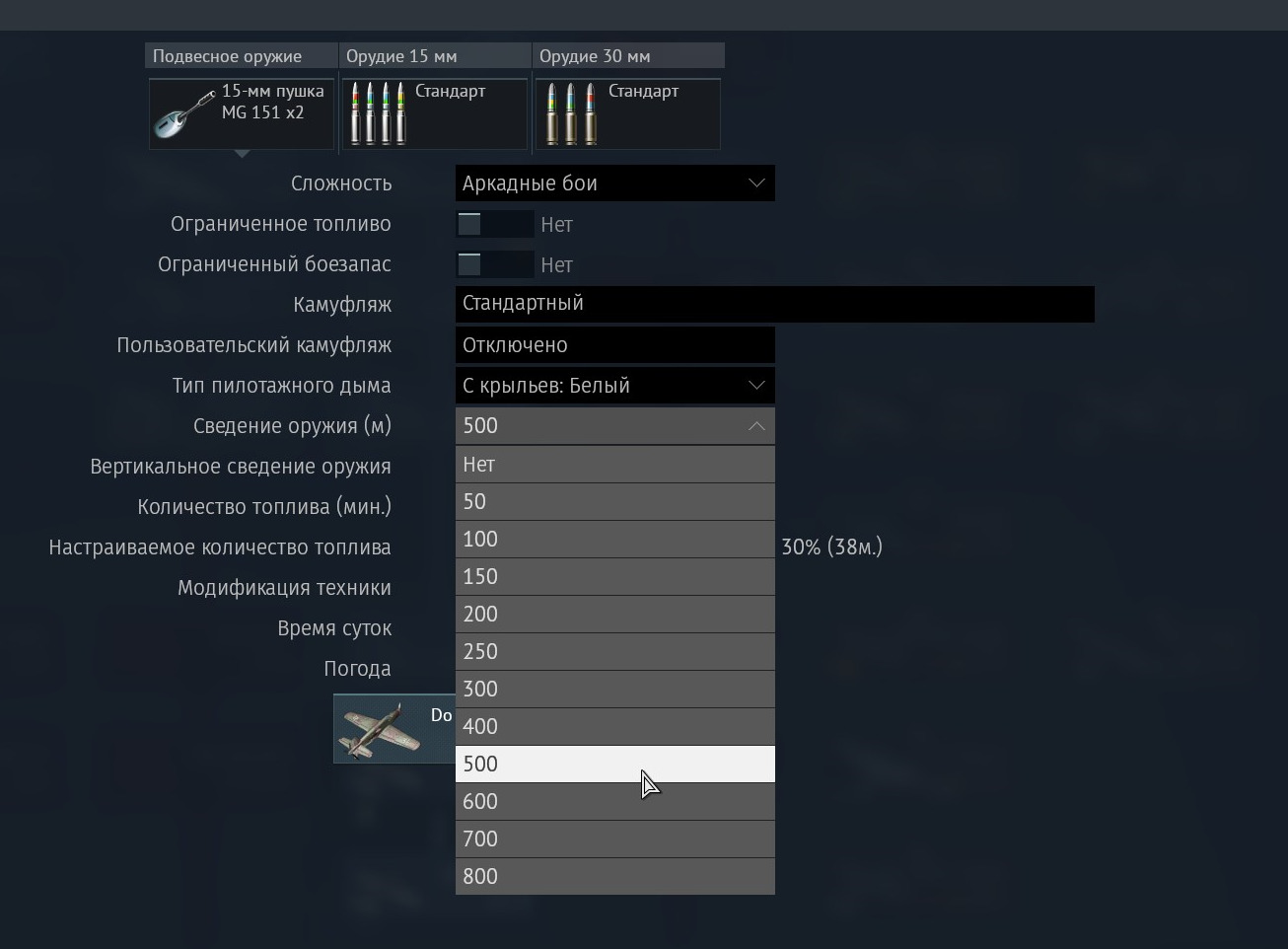Select 800 meters convergence option
This screenshot has width=1288, height=949.
(614, 876)
